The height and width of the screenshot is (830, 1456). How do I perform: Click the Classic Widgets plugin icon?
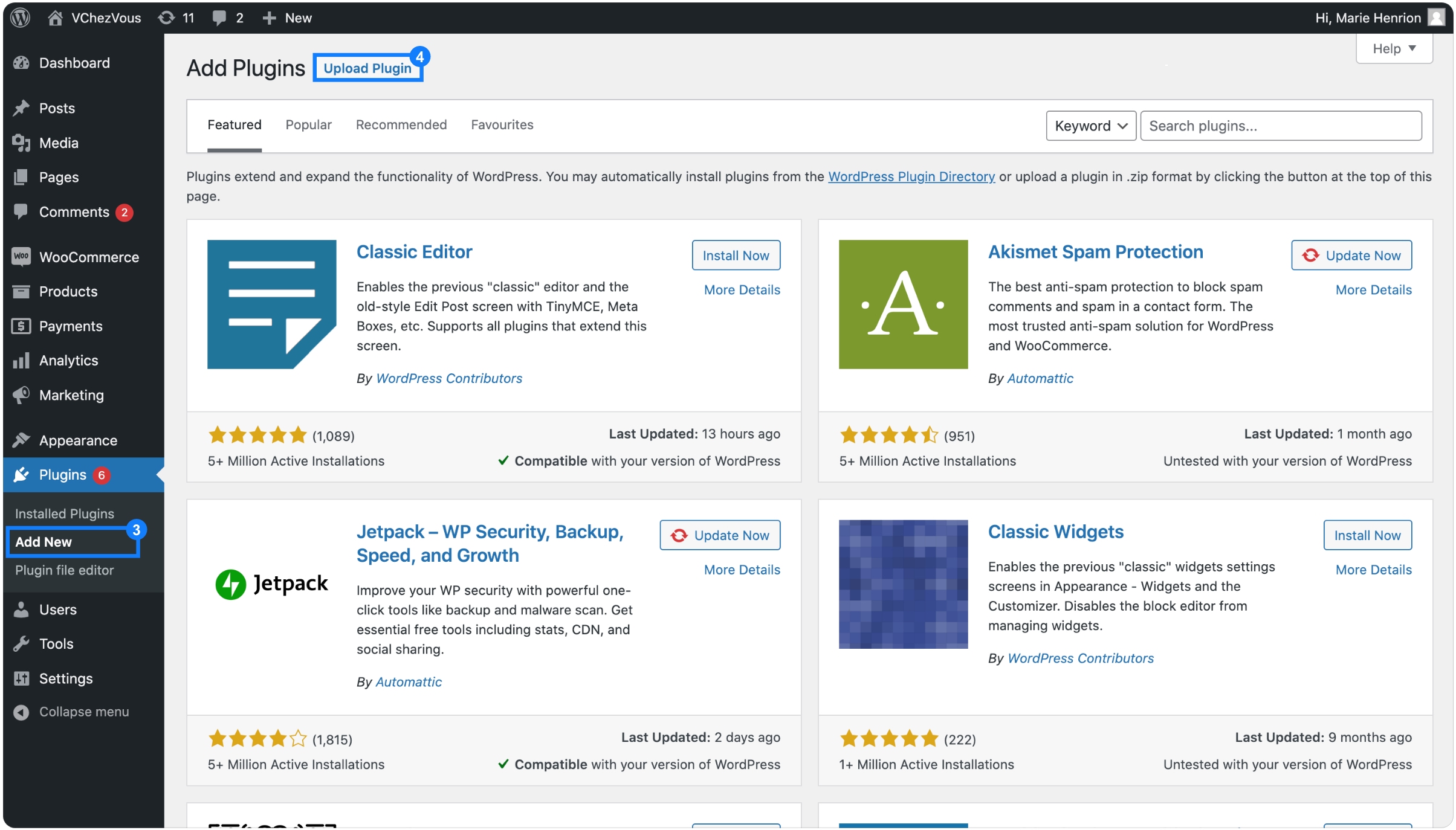click(903, 584)
